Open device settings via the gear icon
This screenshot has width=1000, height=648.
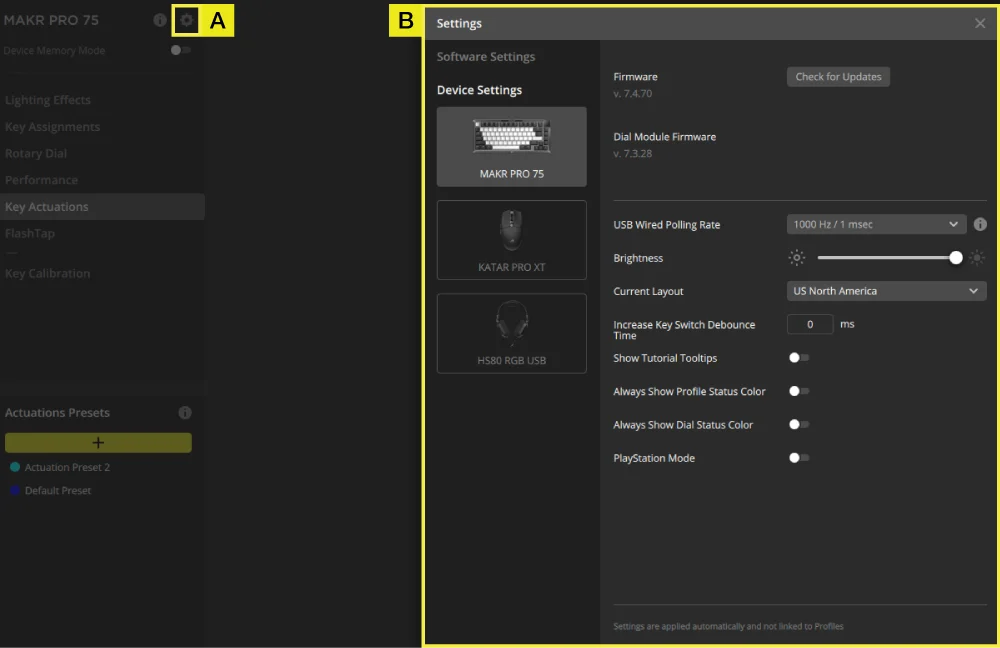tap(186, 20)
